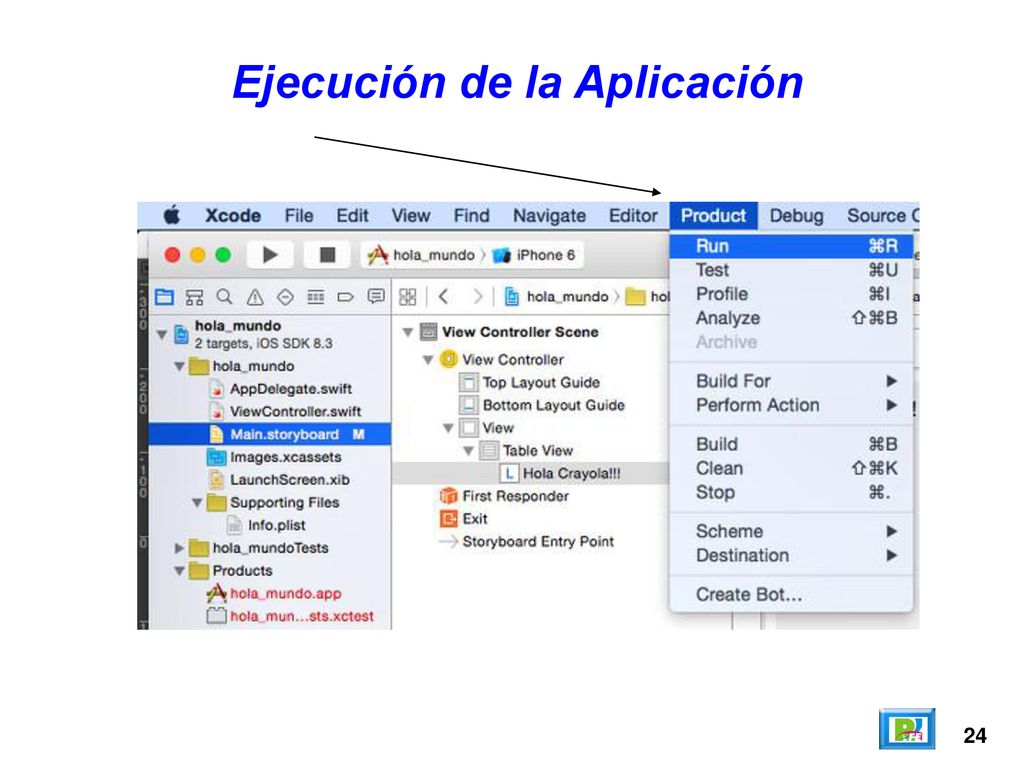Viewport: 1024px width, 768px height.
Task: Open the View menu
Action: 411,216
